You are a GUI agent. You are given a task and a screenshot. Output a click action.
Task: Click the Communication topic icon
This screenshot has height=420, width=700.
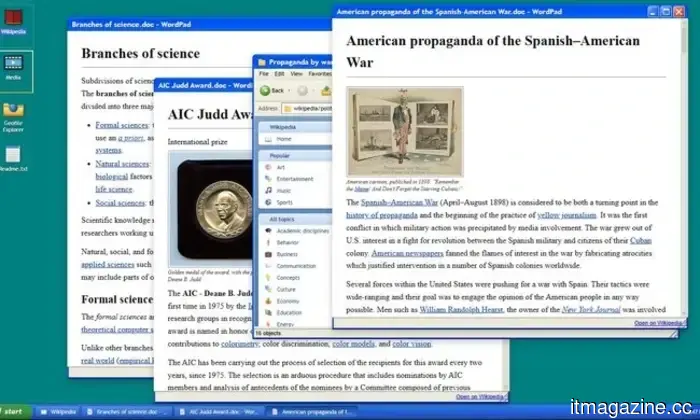[x=268, y=266]
